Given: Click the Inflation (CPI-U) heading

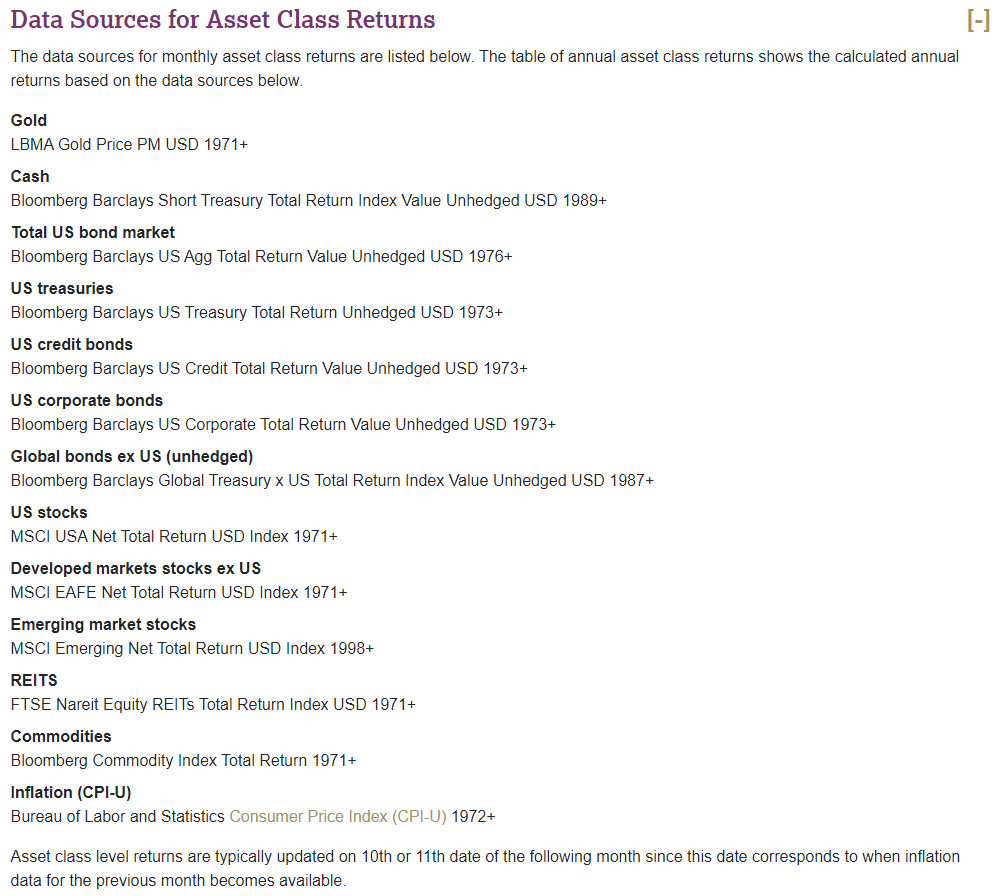Looking at the screenshot, I should coord(71,792).
